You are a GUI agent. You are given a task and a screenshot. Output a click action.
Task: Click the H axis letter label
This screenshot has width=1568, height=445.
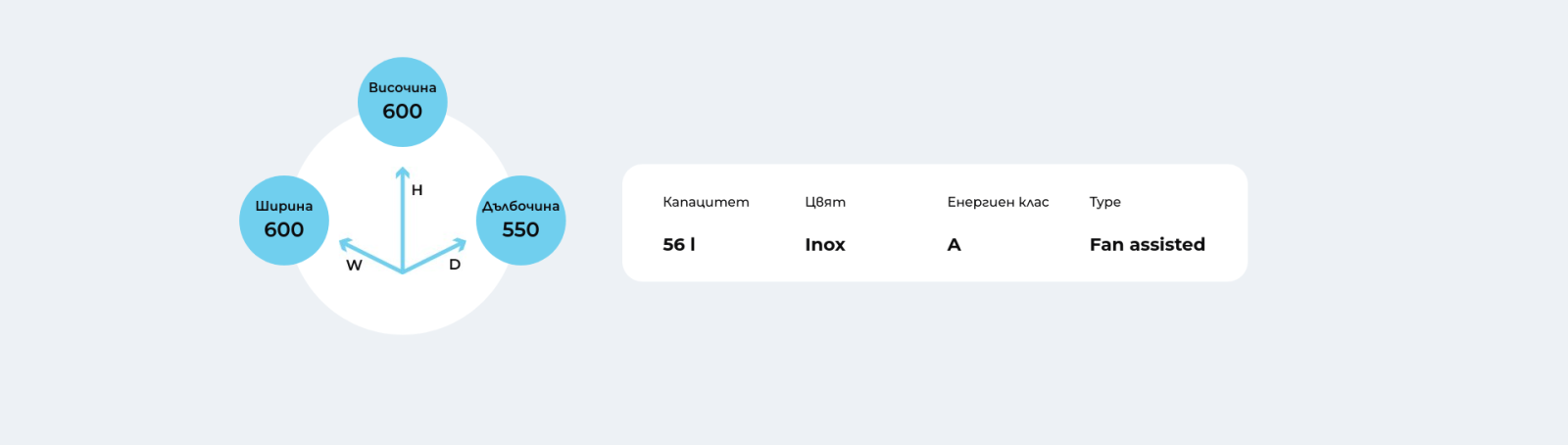(x=417, y=190)
